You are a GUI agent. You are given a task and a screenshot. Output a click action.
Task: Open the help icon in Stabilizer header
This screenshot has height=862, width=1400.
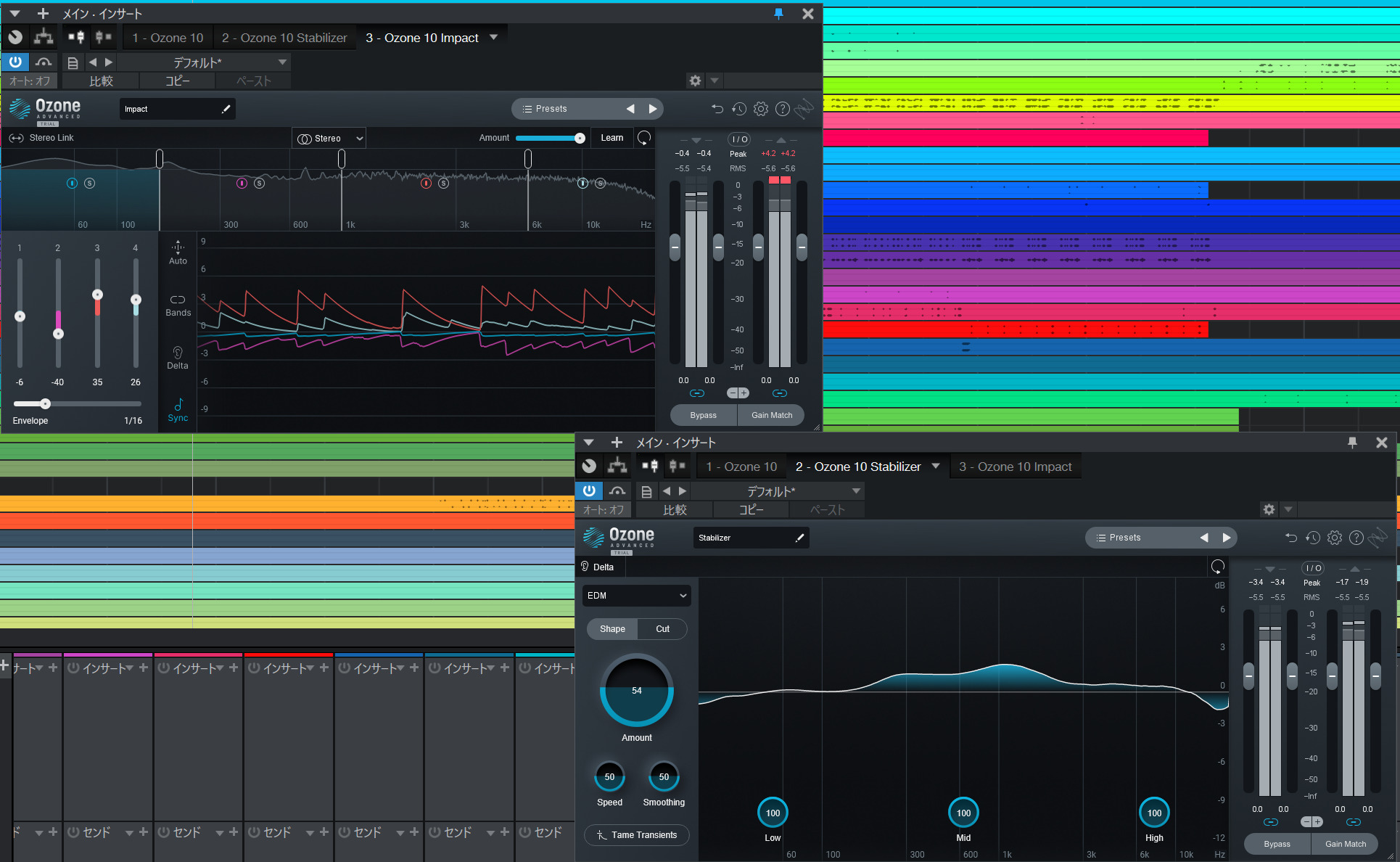pyautogui.click(x=1356, y=538)
